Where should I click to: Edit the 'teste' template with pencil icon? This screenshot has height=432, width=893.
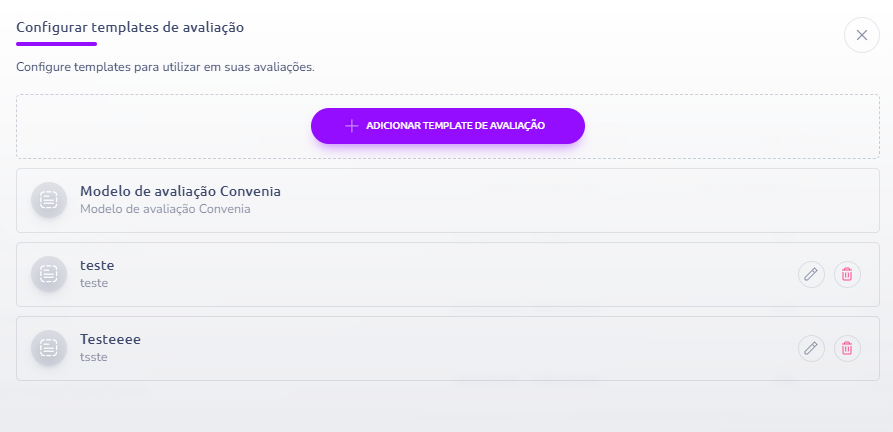tap(811, 274)
